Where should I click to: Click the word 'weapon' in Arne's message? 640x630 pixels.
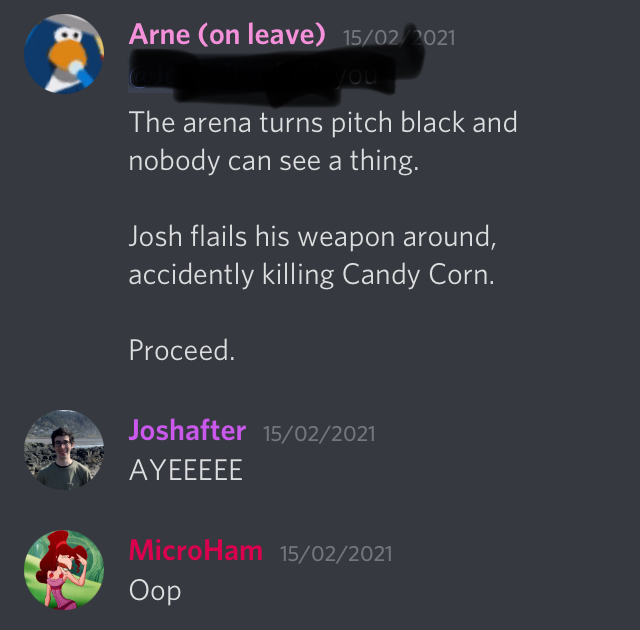click(x=347, y=238)
